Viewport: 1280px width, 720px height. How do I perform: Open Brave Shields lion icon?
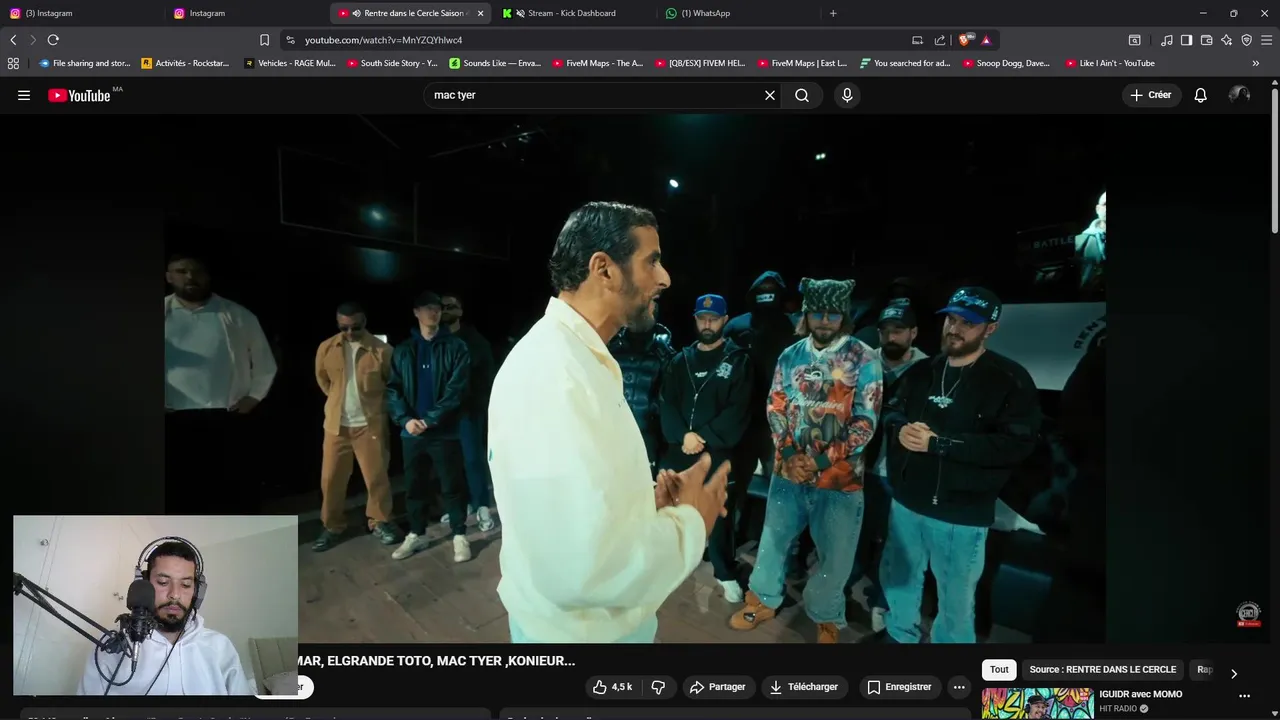pos(965,40)
